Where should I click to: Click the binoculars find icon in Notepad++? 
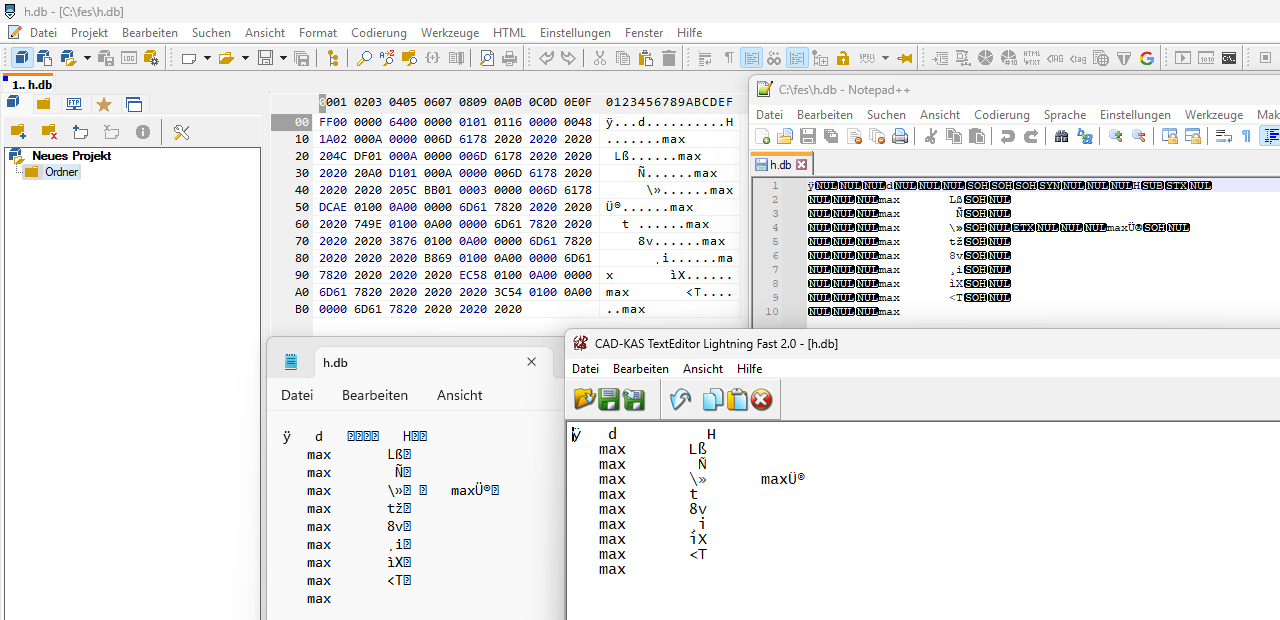1061,136
